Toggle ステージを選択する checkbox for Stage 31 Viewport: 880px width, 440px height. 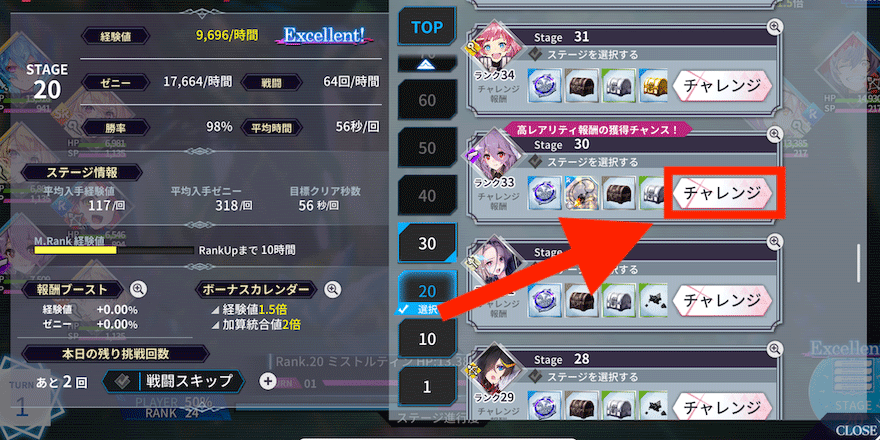pos(535,54)
